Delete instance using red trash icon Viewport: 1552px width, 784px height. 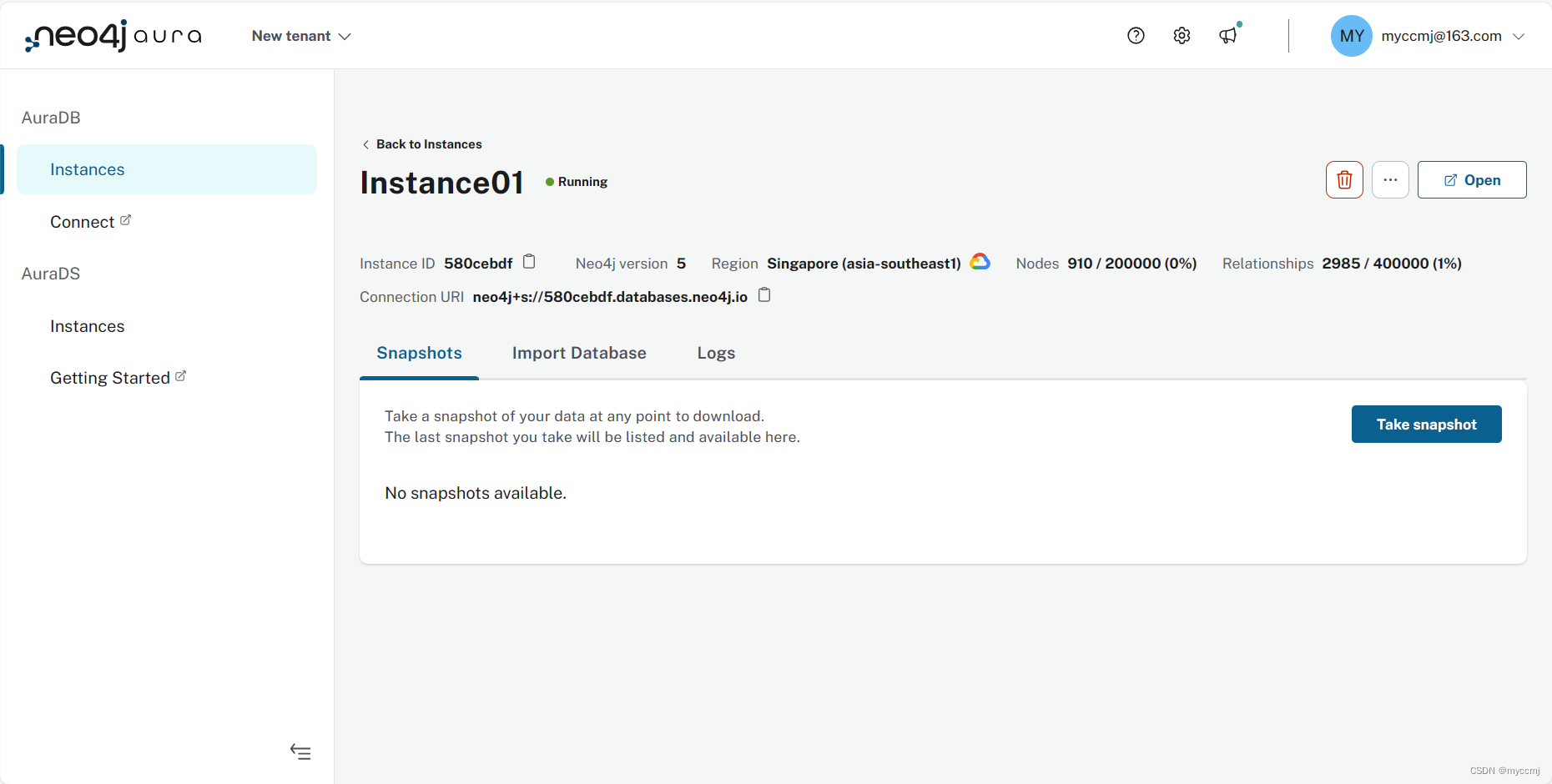(1344, 179)
